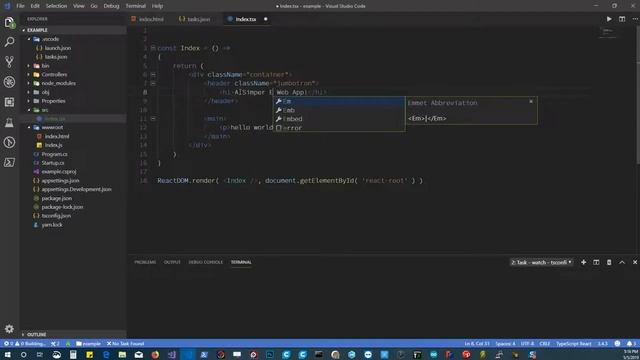Open Startup.cs in the explorer
This screenshot has height=360, width=640.
pyautogui.click(x=73, y=163)
